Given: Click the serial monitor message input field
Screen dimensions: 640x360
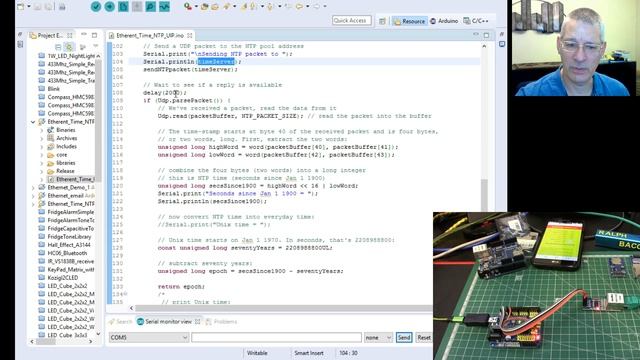Looking at the screenshot, I should coord(276,338).
